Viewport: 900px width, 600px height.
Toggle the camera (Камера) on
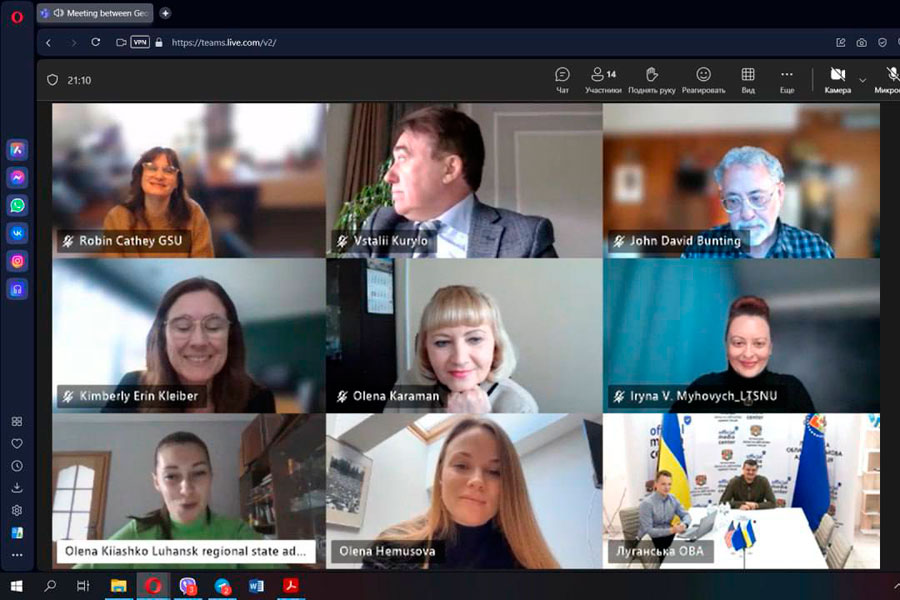(837, 80)
